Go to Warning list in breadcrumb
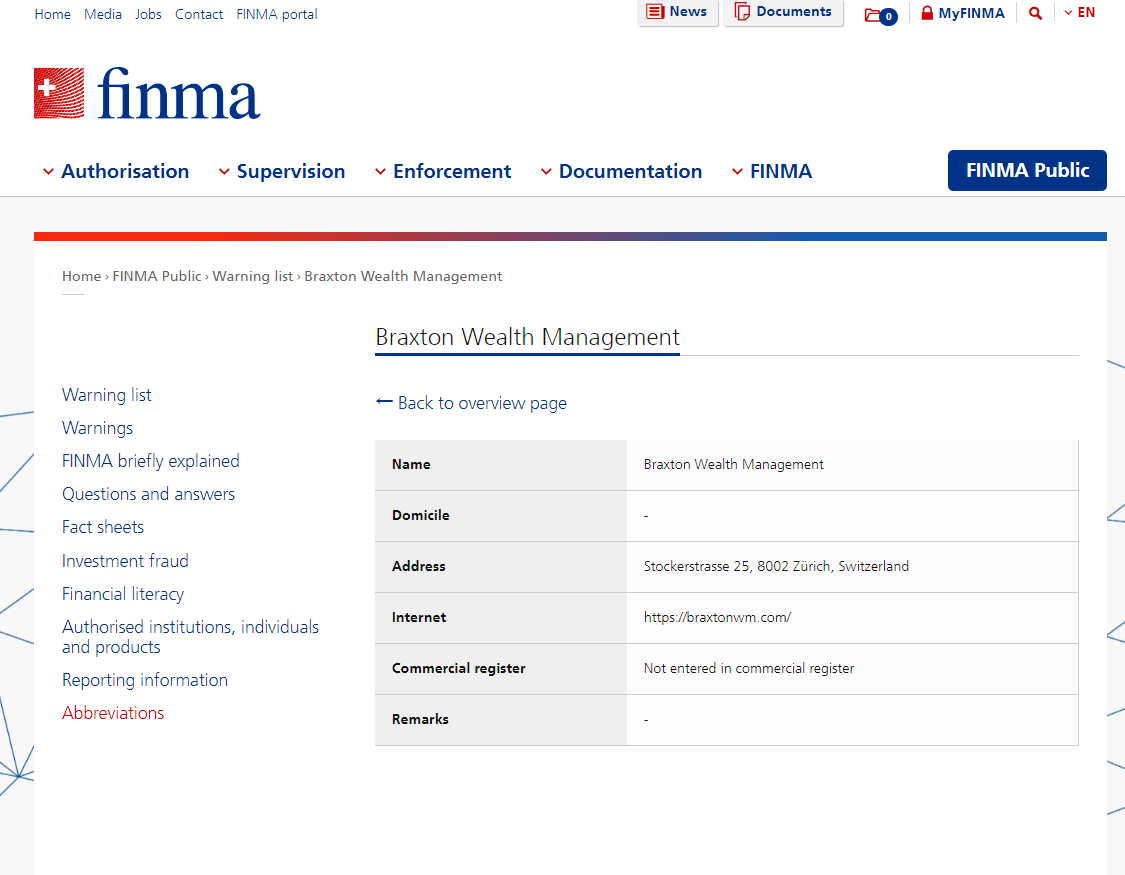This screenshot has height=875, width=1125. point(253,276)
